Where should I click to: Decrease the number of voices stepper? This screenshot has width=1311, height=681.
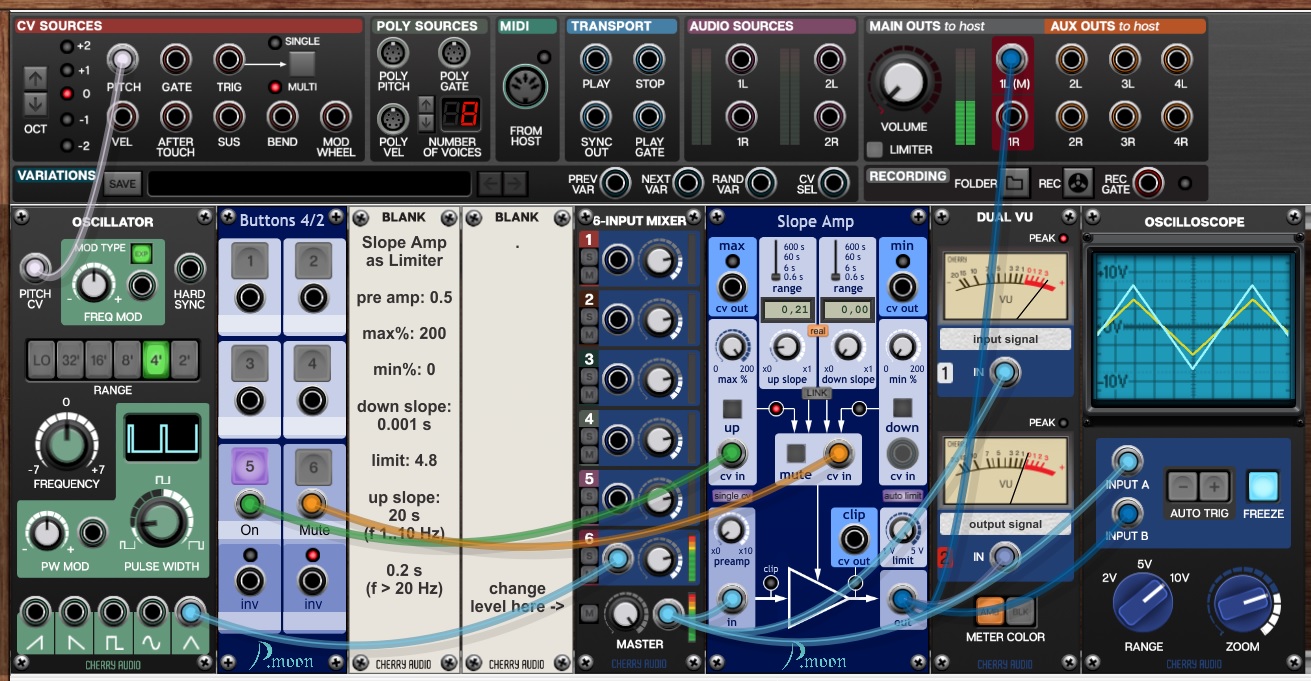pos(425,122)
